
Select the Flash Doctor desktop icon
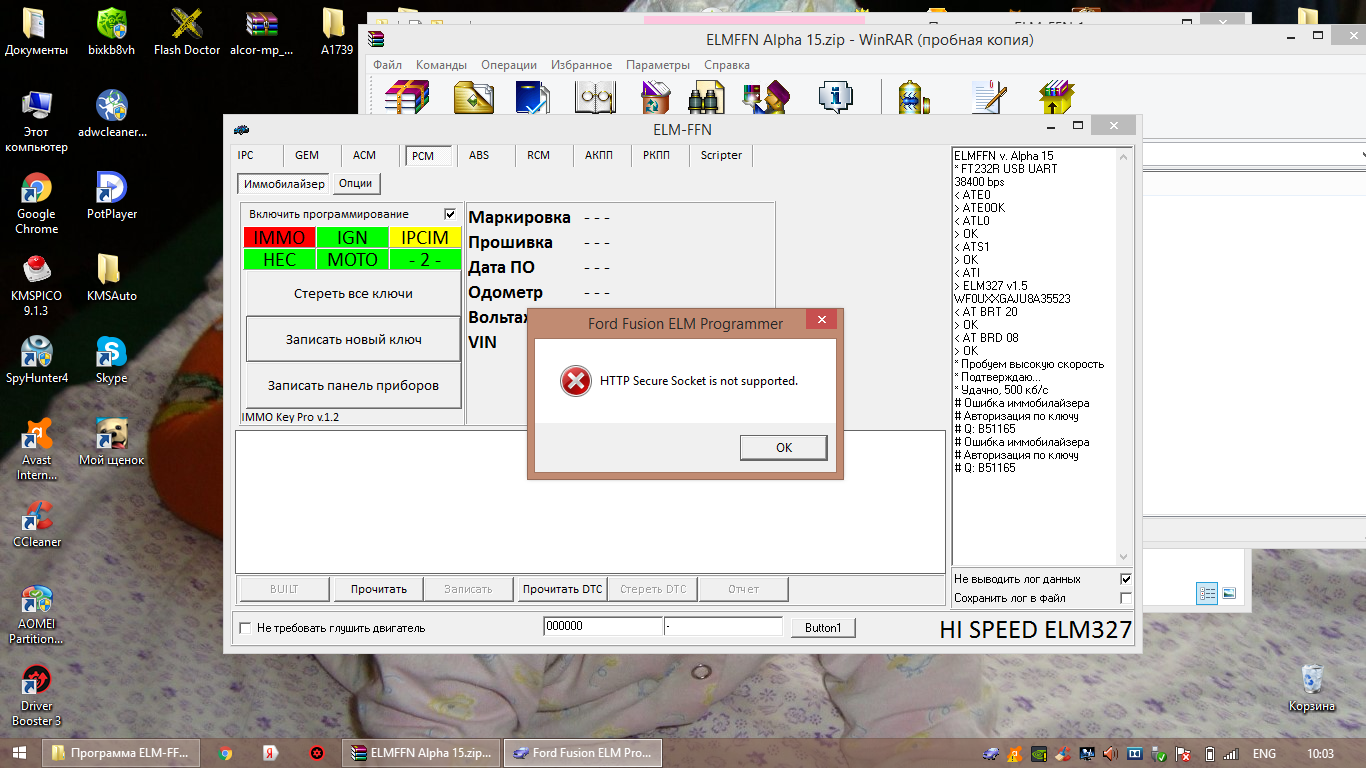[x=187, y=32]
